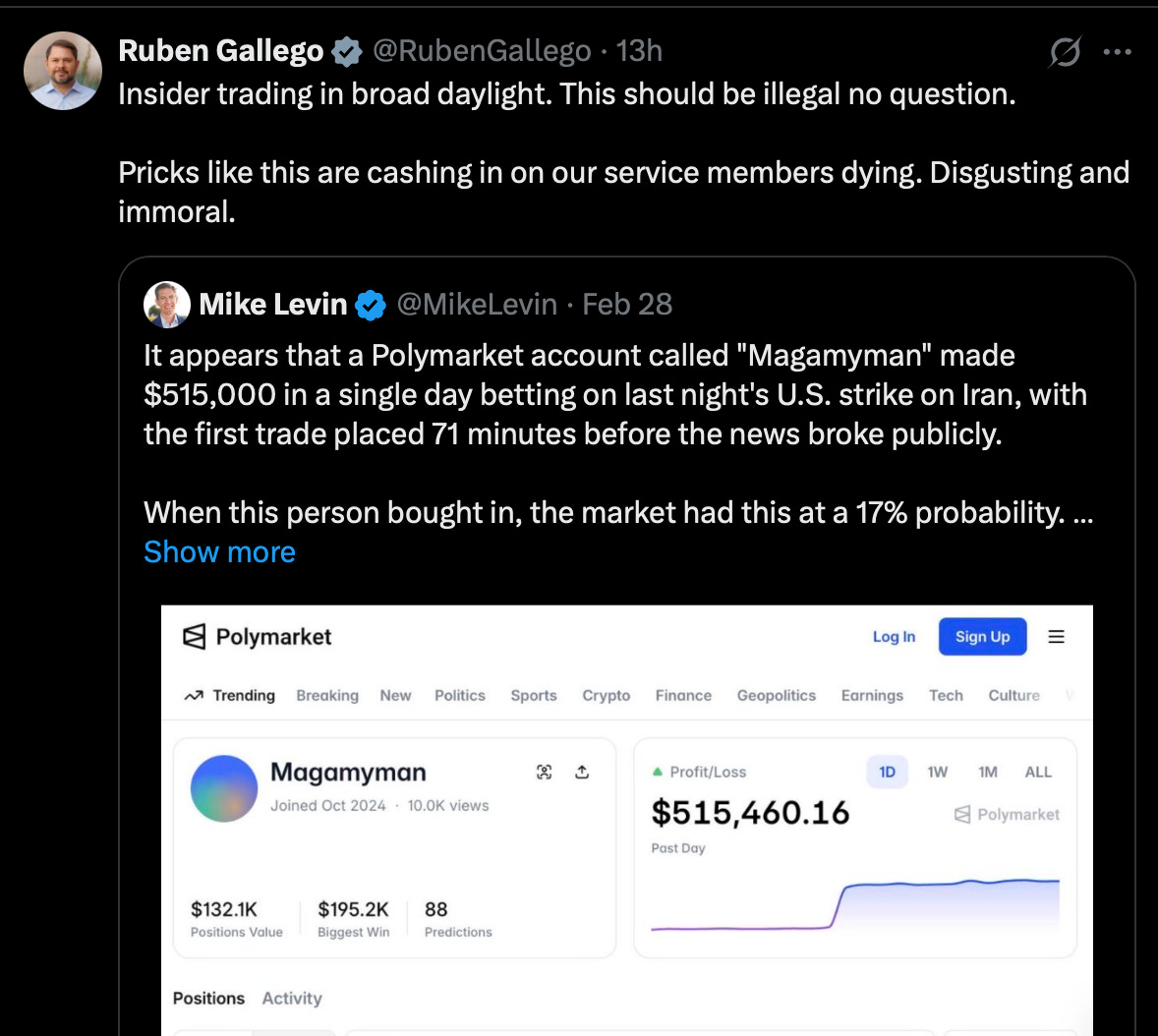Select the 1D profit/loss range
This screenshot has height=1036, width=1158.
pos(887,773)
